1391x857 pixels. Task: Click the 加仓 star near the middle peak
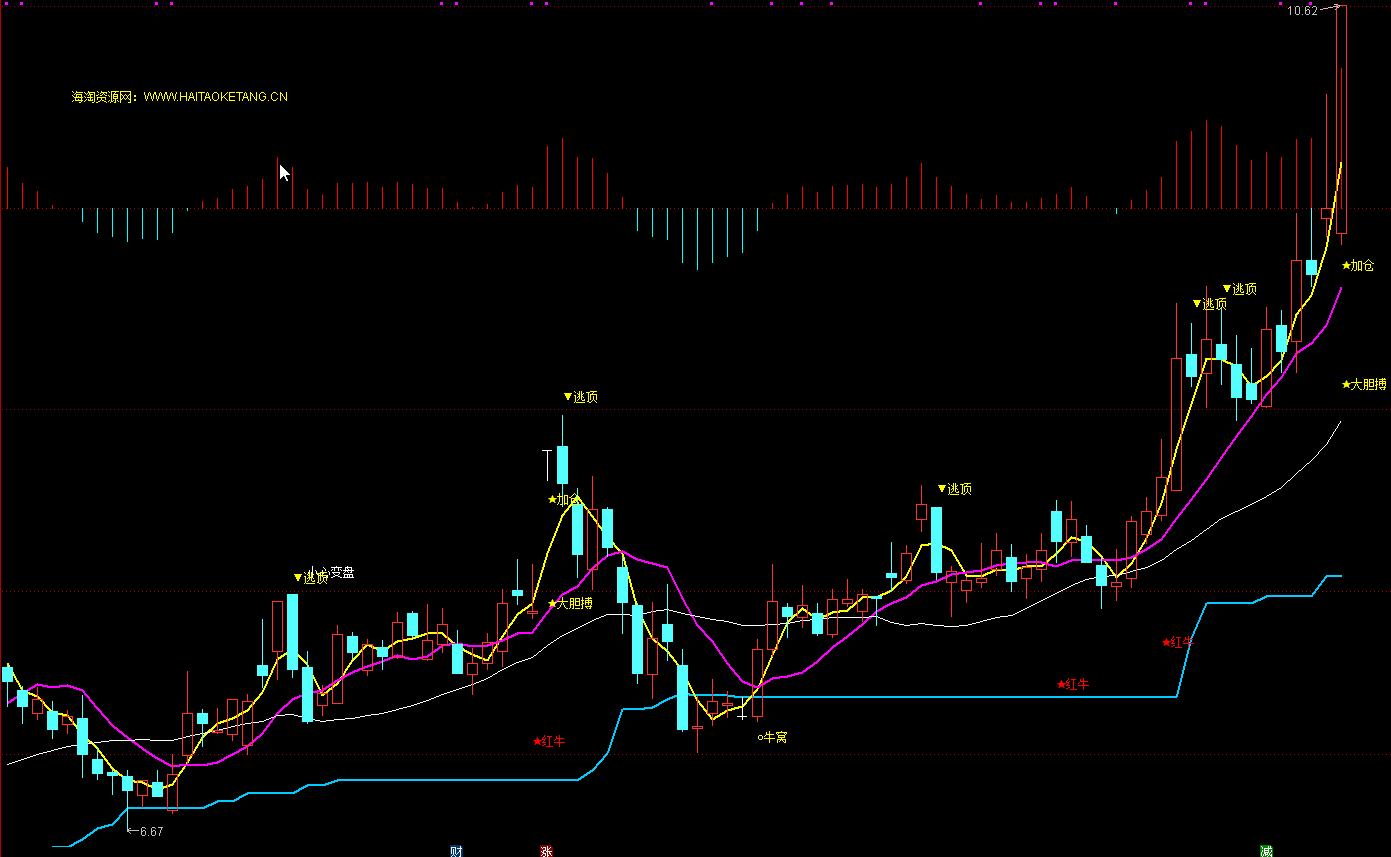tap(563, 499)
